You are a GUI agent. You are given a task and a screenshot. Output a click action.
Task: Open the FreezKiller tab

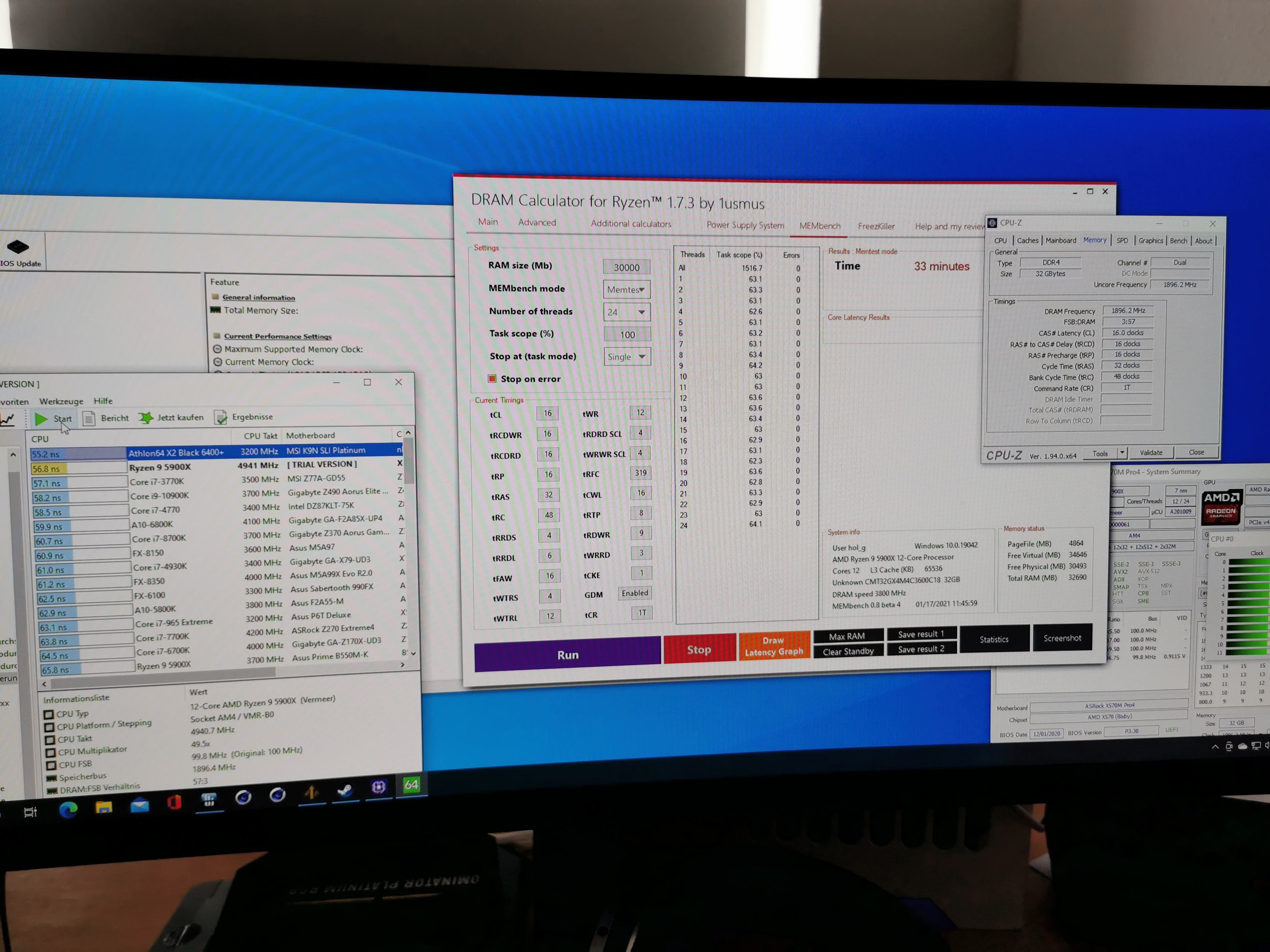tap(876, 226)
